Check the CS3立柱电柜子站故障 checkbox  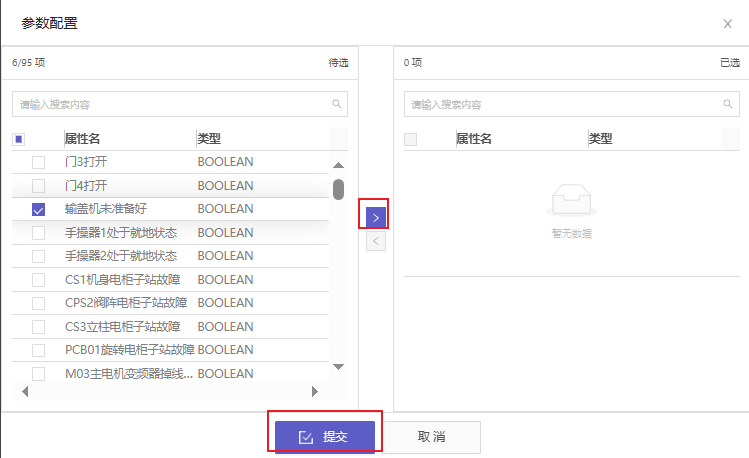[x=38, y=327]
